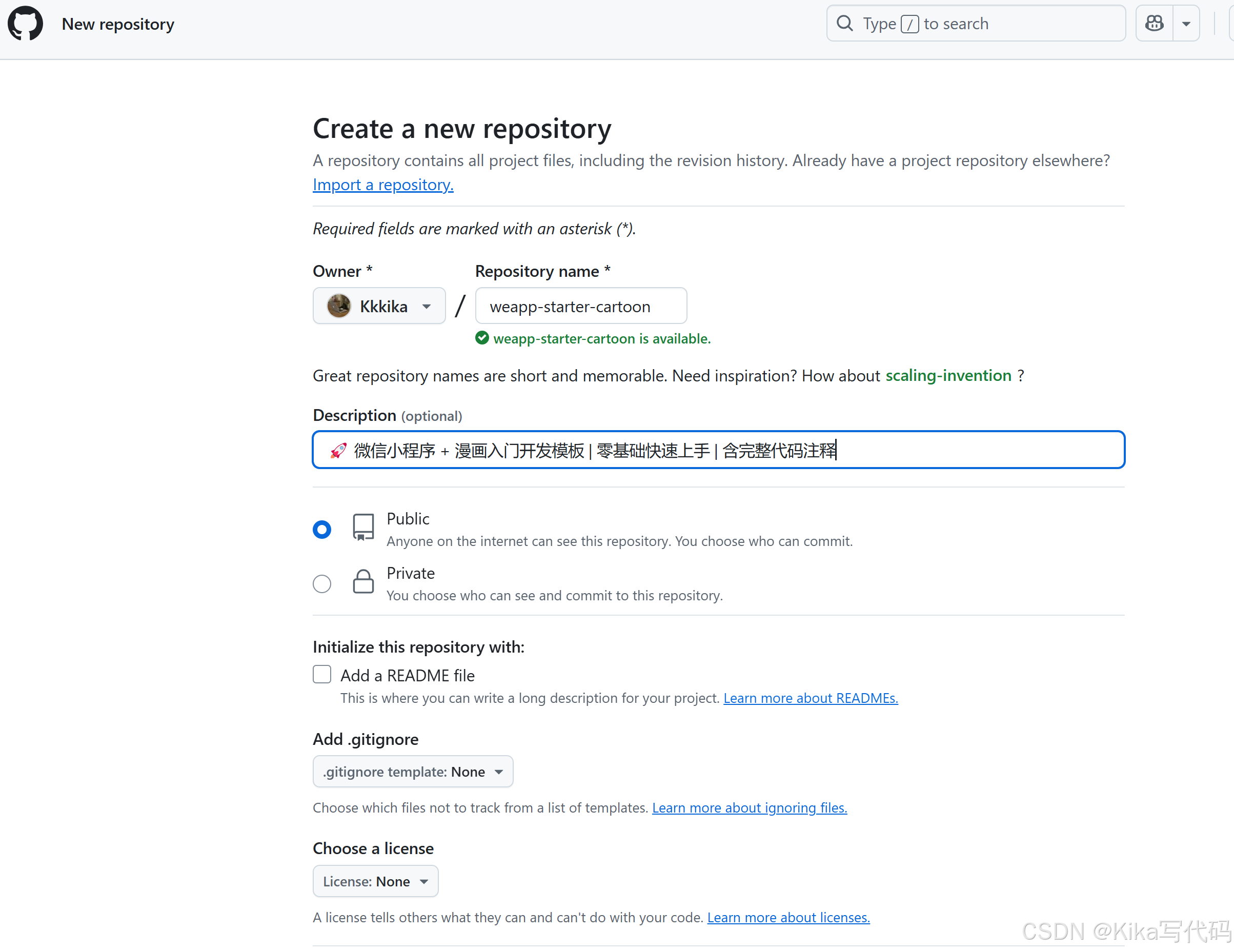Focus the Repository name input field
1234x952 pixels.
coord(580,306)
